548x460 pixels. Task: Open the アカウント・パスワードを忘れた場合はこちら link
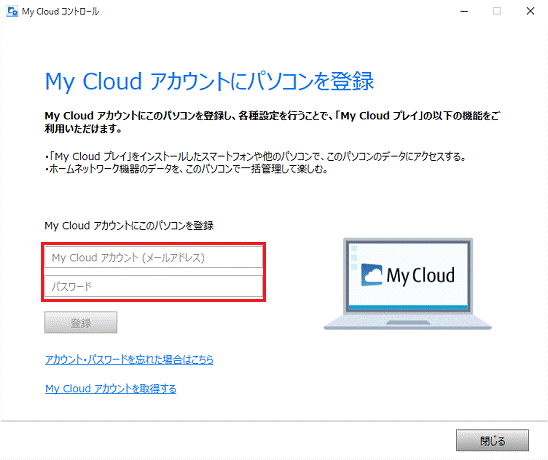coord(129,359)
